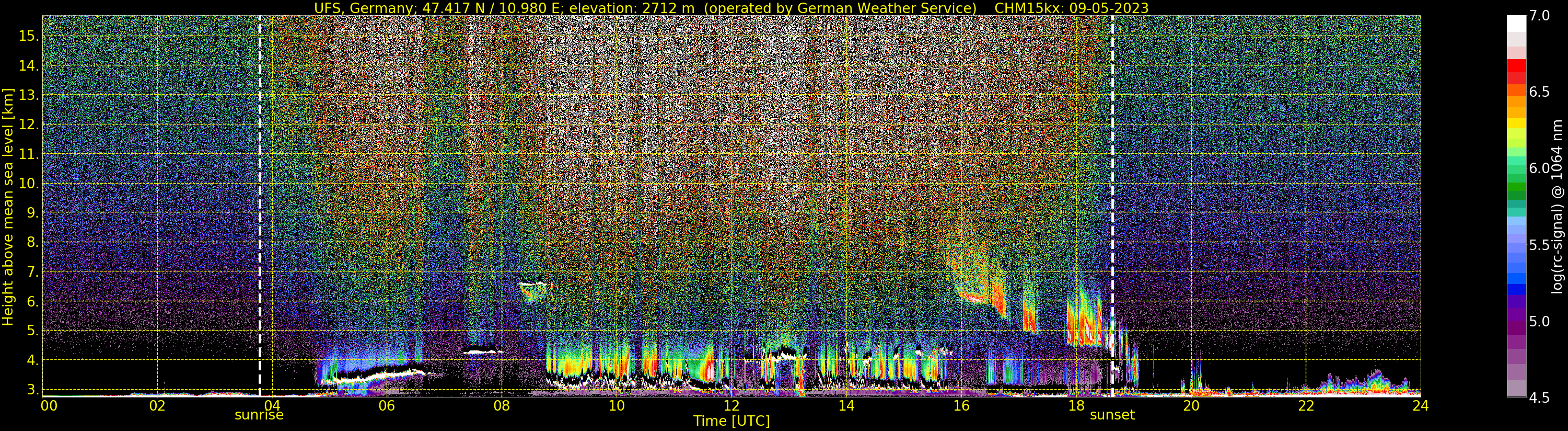Viewport: 1568px width, 431px height.
Task: Click the height tick label '8.'
Action: [x=32, y=242]
